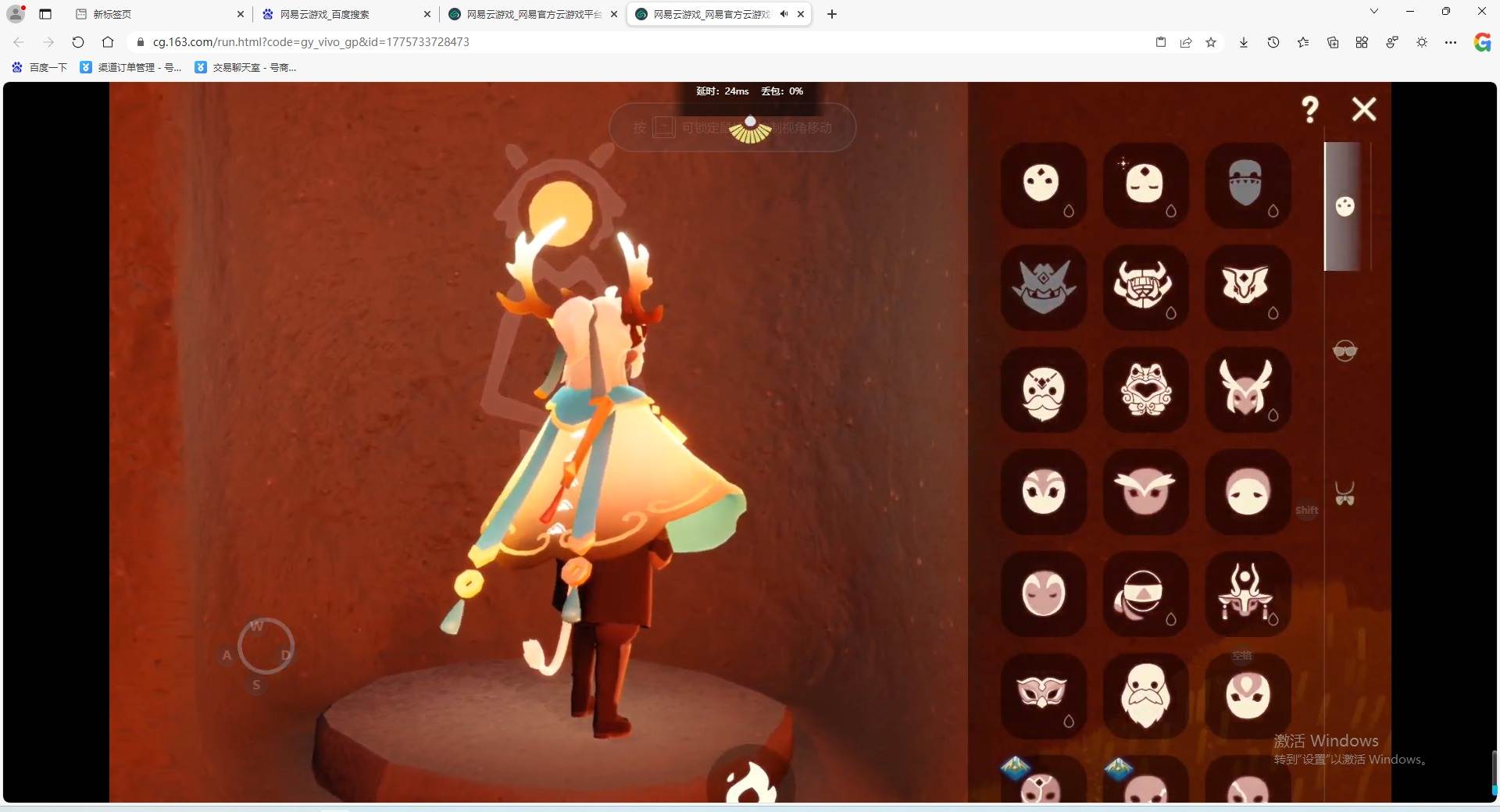This screenshot has width=1500, height=812.
Task: Toggle the favorite star for this page
Action: coord(1211,42)
